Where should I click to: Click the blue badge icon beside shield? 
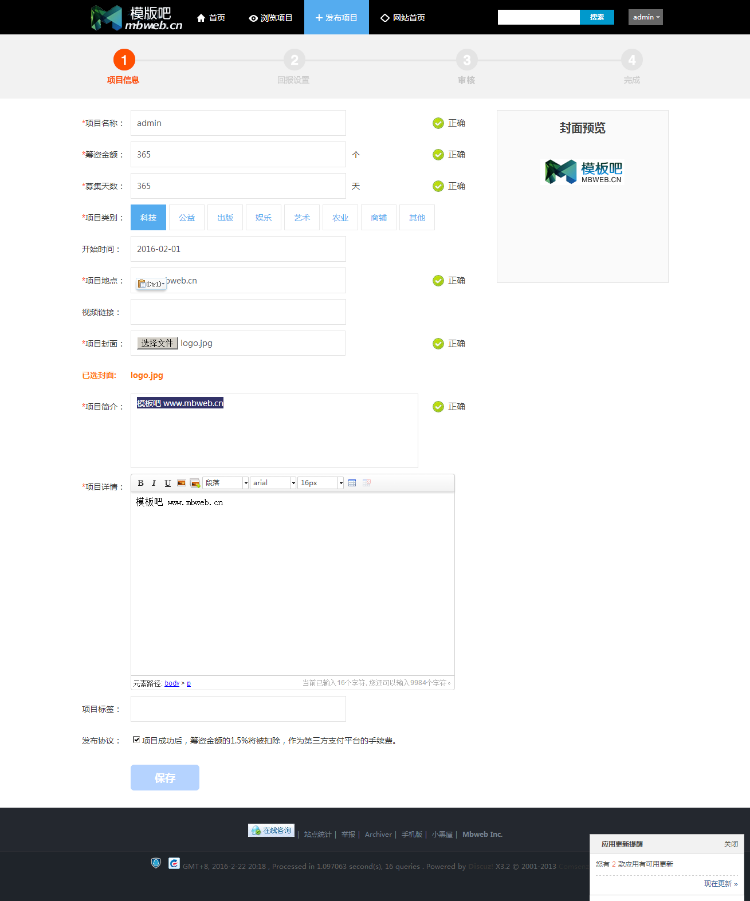point(174,863)
